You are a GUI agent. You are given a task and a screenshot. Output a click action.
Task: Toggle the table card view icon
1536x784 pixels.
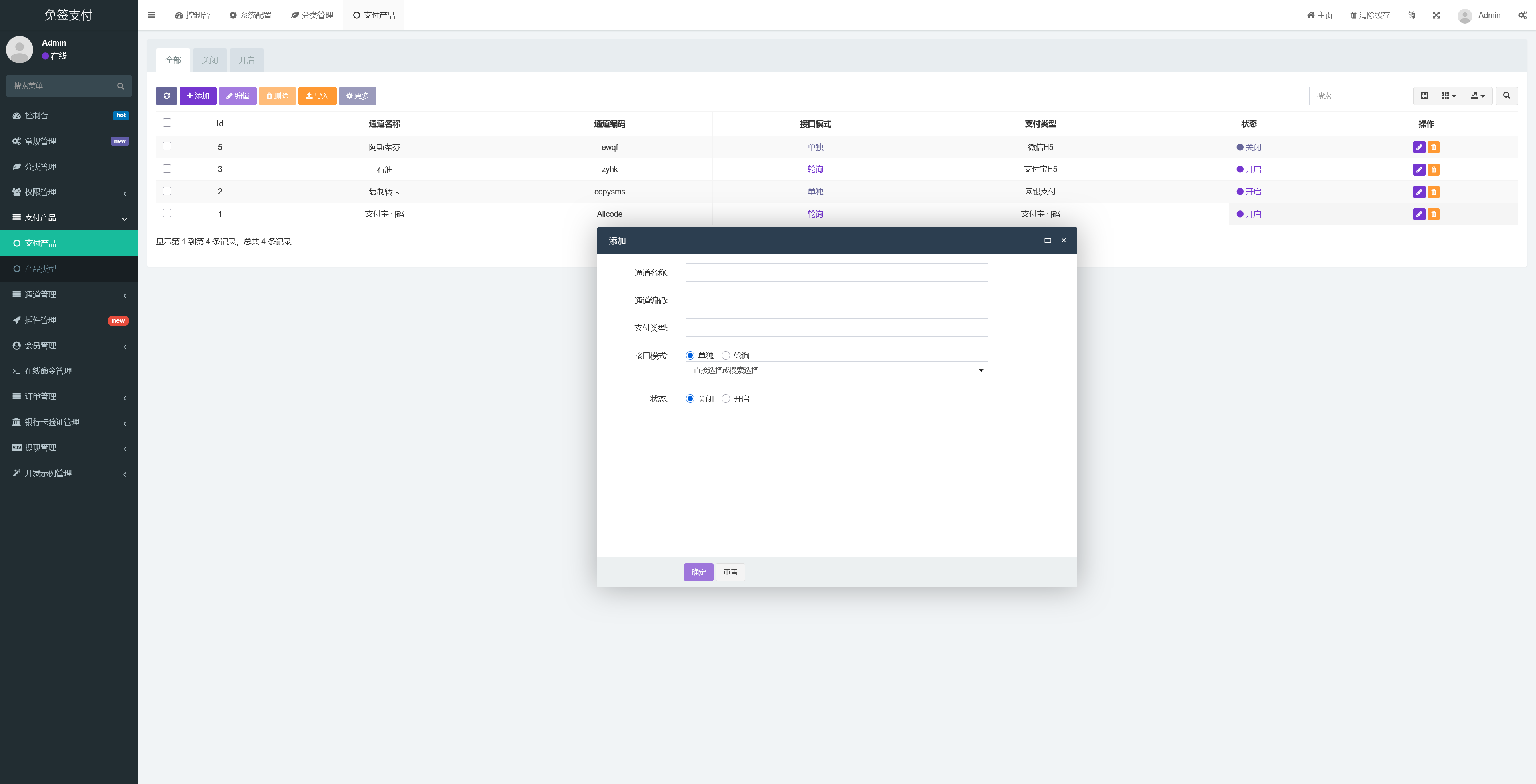1424,96
